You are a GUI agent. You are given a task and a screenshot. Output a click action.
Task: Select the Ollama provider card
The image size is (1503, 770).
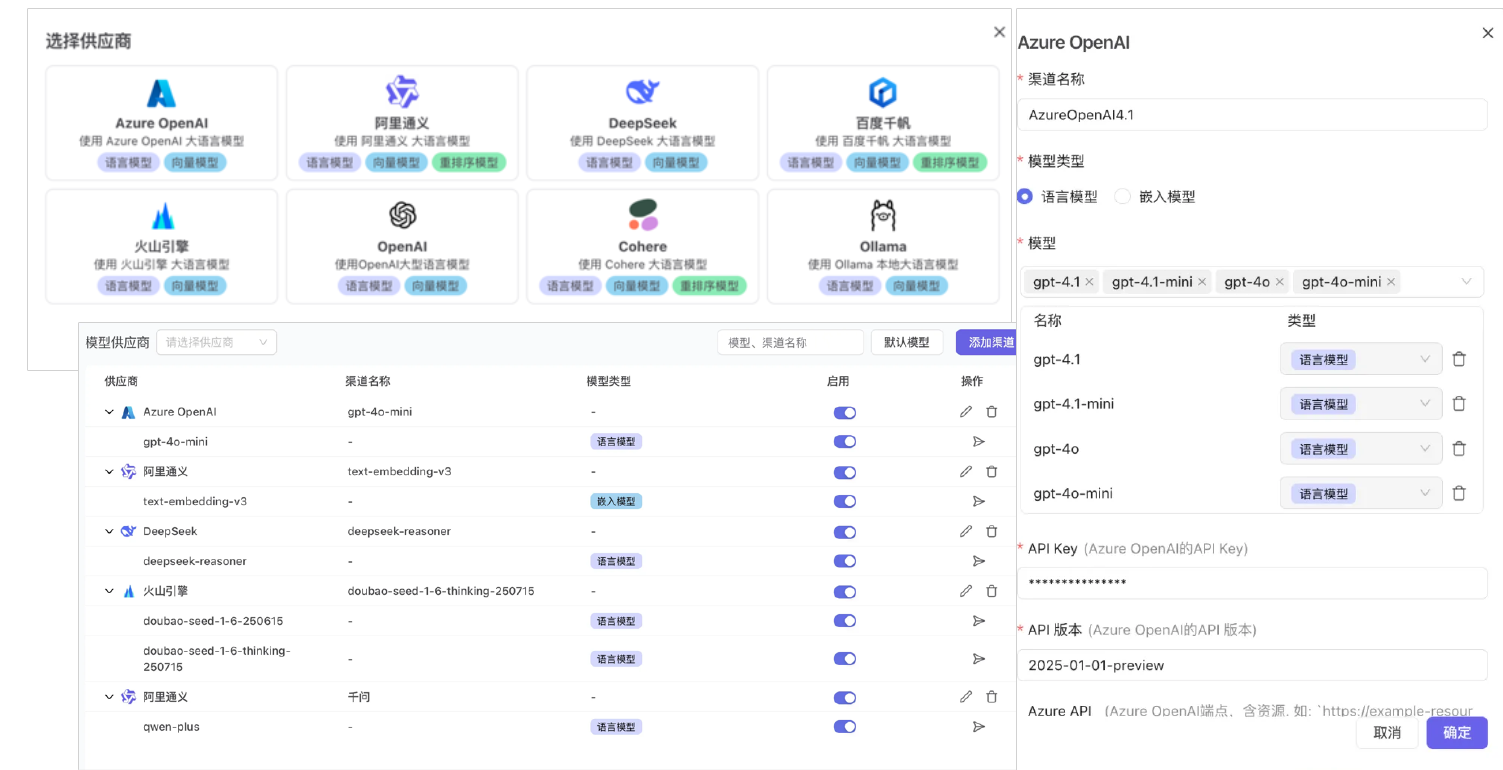pos(882,246)
